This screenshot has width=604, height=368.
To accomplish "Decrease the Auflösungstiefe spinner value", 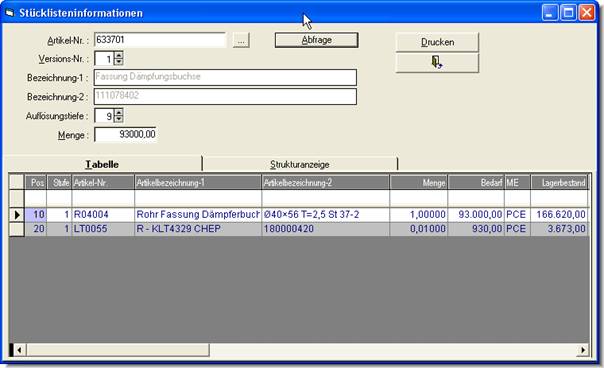I will 119,119.
